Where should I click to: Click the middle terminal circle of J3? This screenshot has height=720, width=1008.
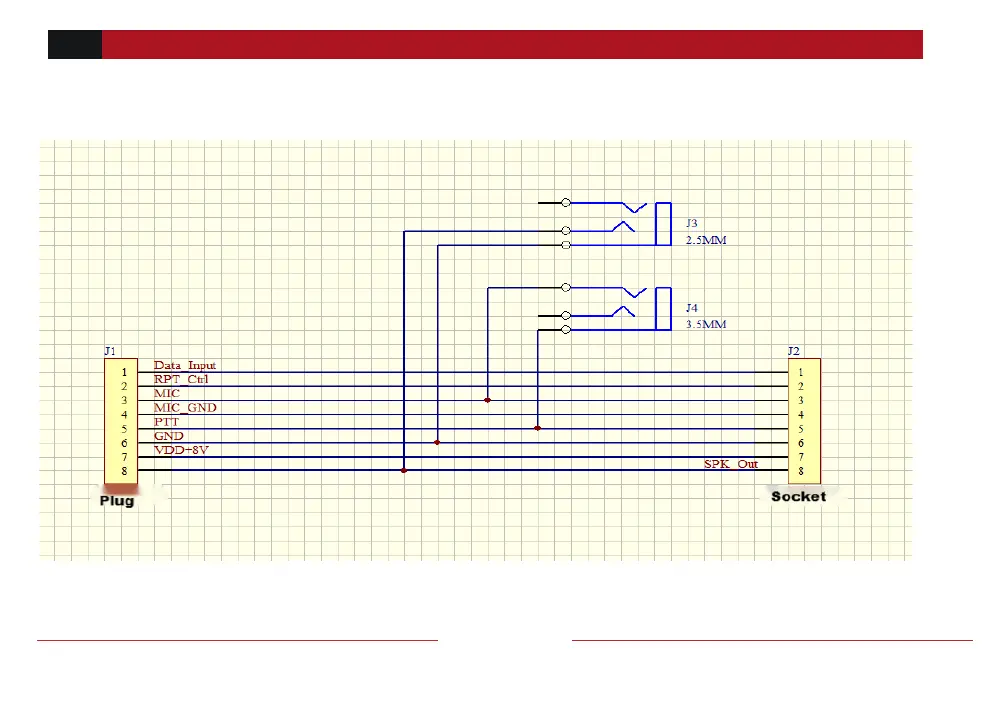click(566, 230)
